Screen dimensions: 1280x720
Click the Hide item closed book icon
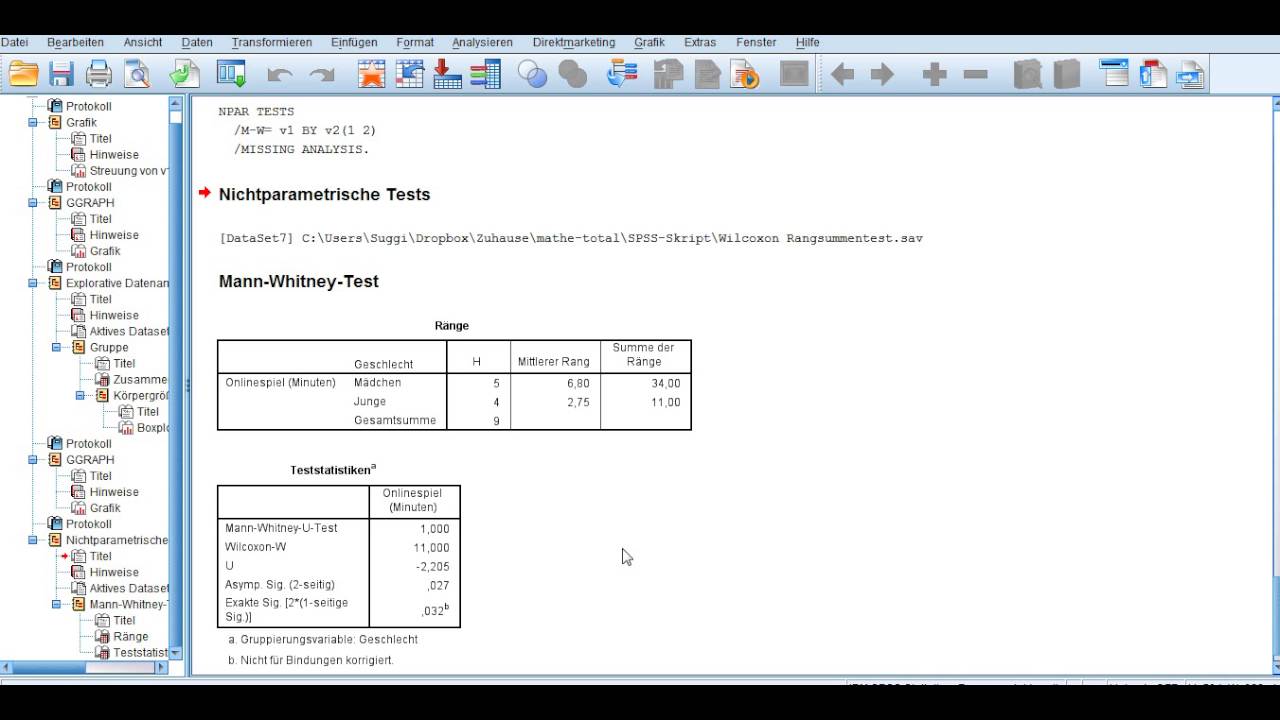pyautogui.click(x=1067, y=74)
